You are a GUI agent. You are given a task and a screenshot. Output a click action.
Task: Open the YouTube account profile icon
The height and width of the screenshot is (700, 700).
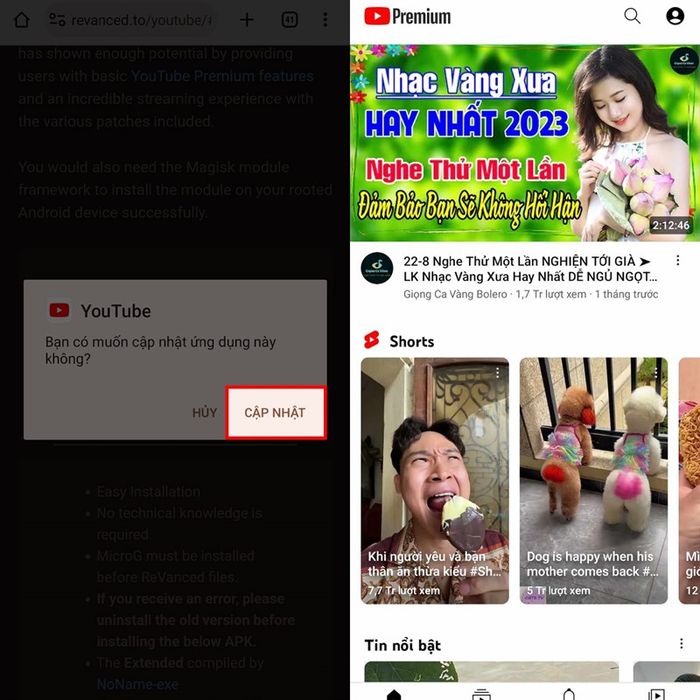tap(675, 16)
